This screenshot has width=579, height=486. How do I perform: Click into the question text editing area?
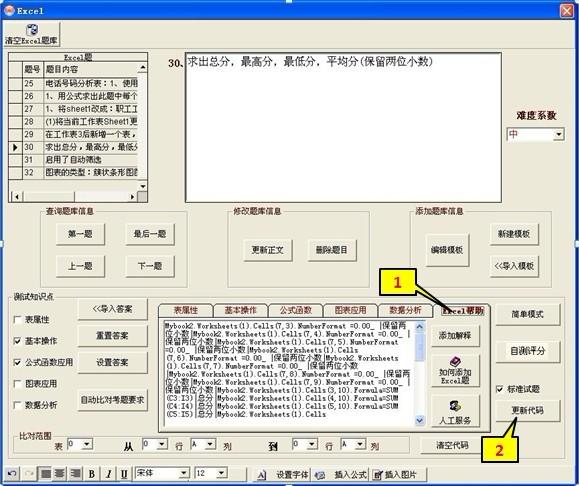[343, 128]
